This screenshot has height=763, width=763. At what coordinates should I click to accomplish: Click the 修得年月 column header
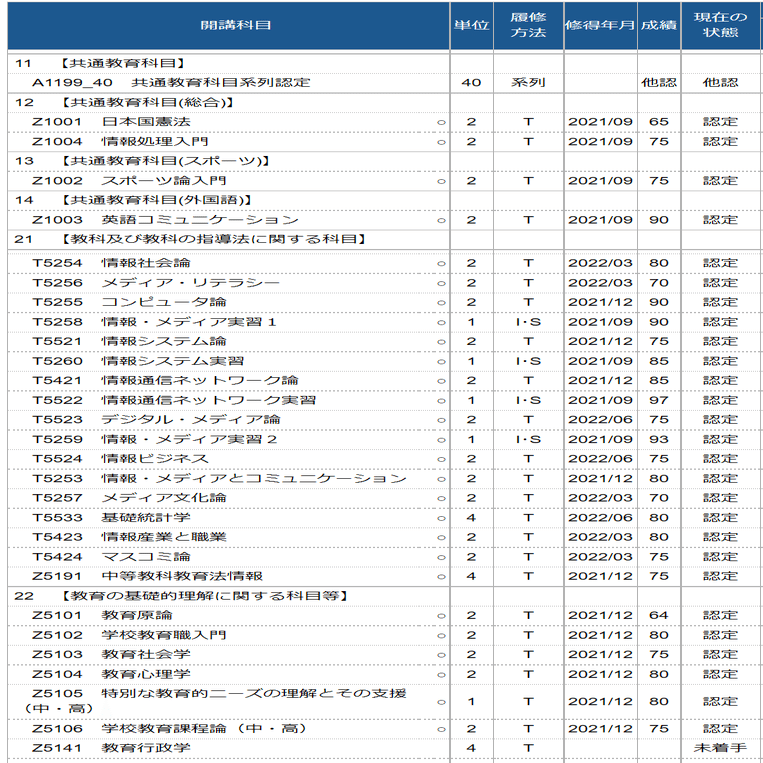click(x=600, y=25)
